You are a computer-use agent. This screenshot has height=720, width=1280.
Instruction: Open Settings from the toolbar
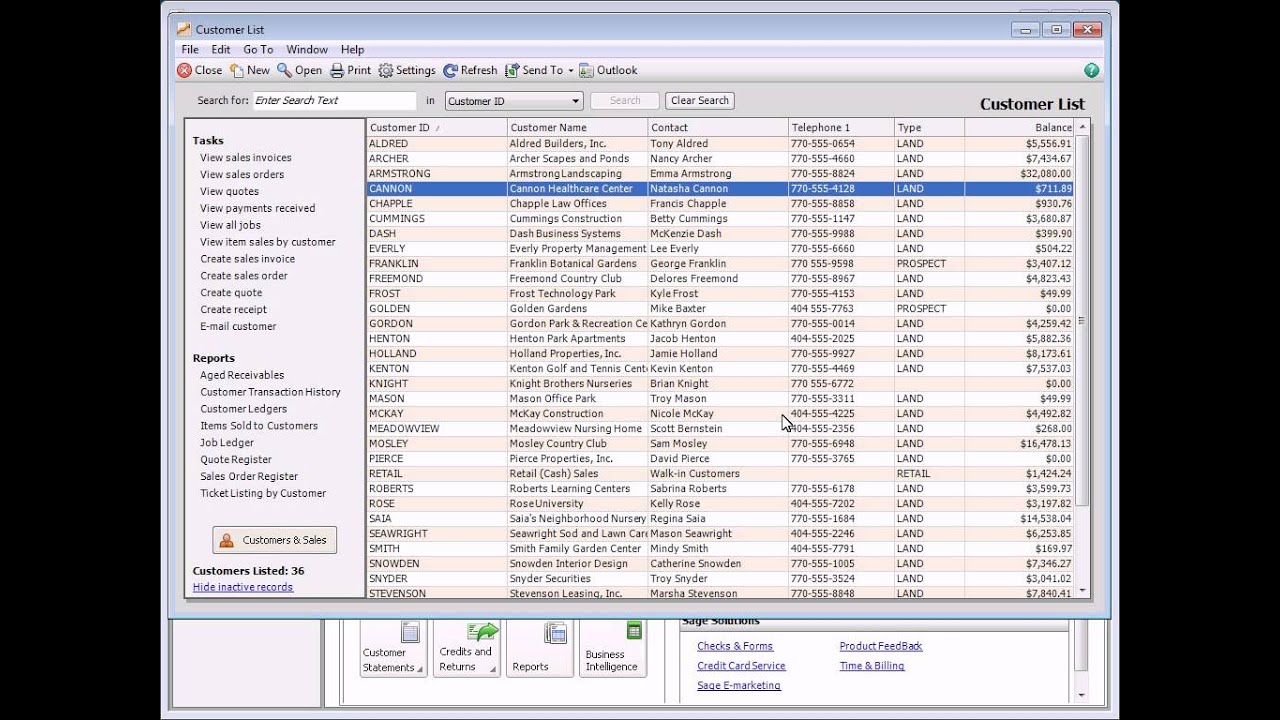click(406, 70)
